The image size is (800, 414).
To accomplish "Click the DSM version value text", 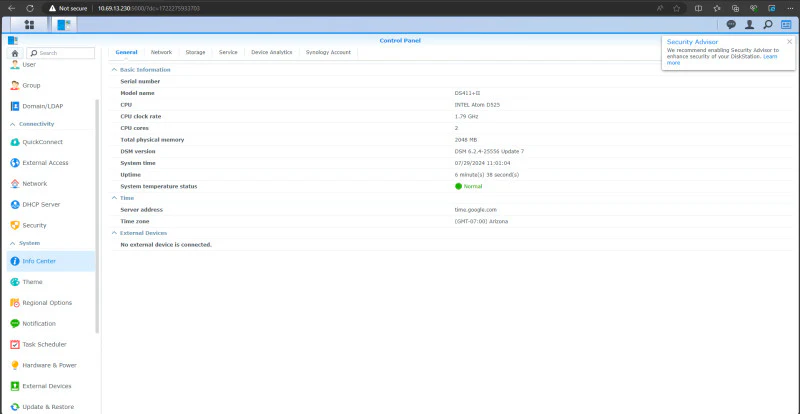I will 489,152.
